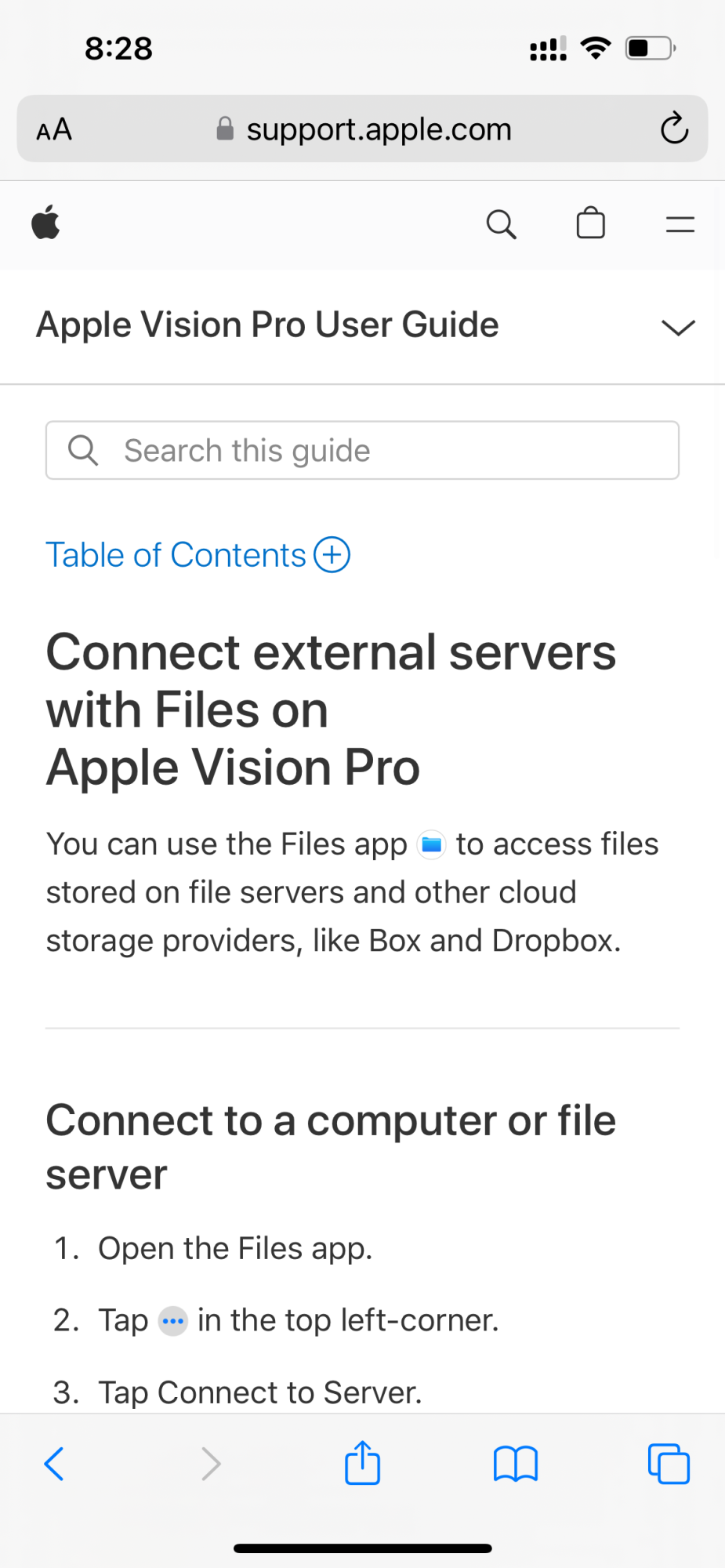Open the site search magnifier icon
Image resolution: width=725 pixels, height=1568 pixels.
coord(501,224)
